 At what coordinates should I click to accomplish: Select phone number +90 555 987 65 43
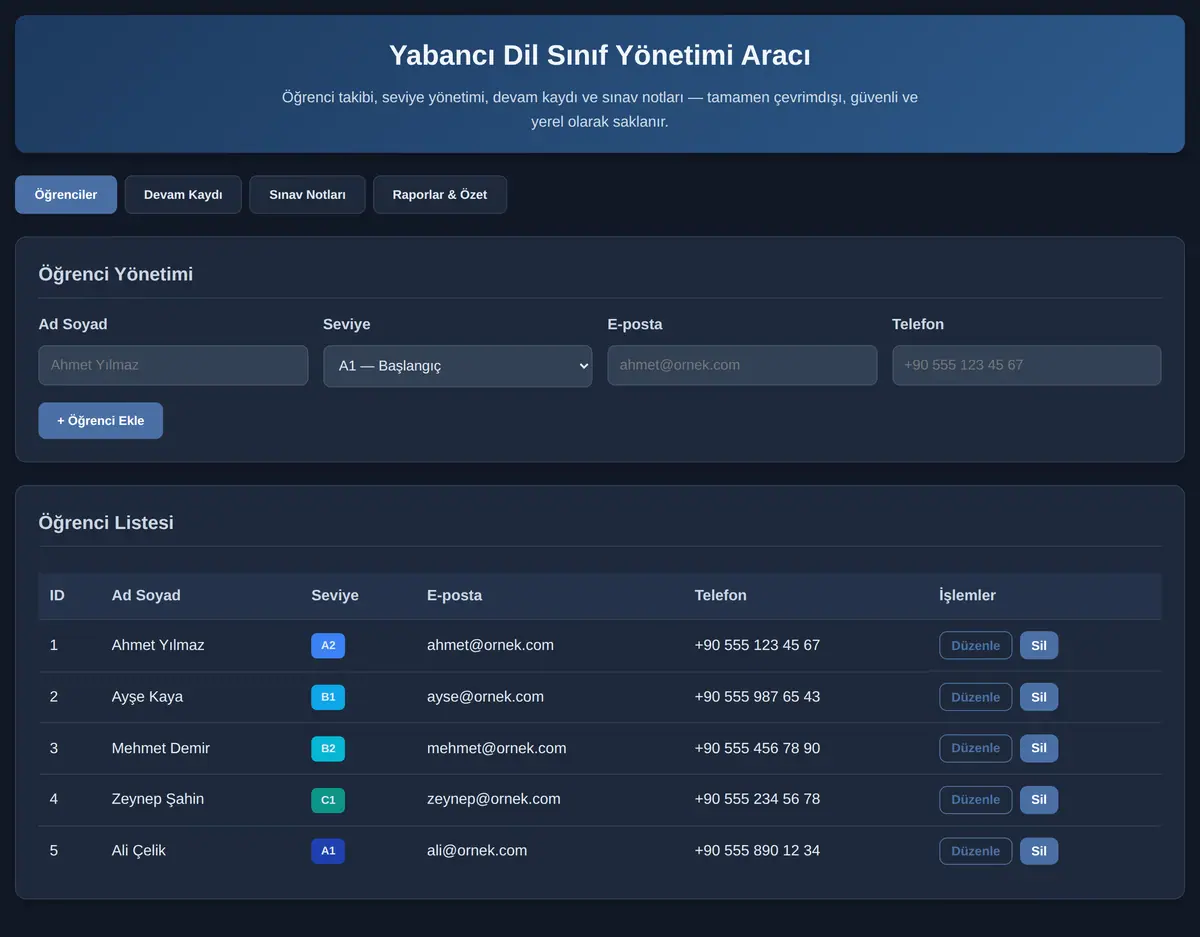point(757,697)
